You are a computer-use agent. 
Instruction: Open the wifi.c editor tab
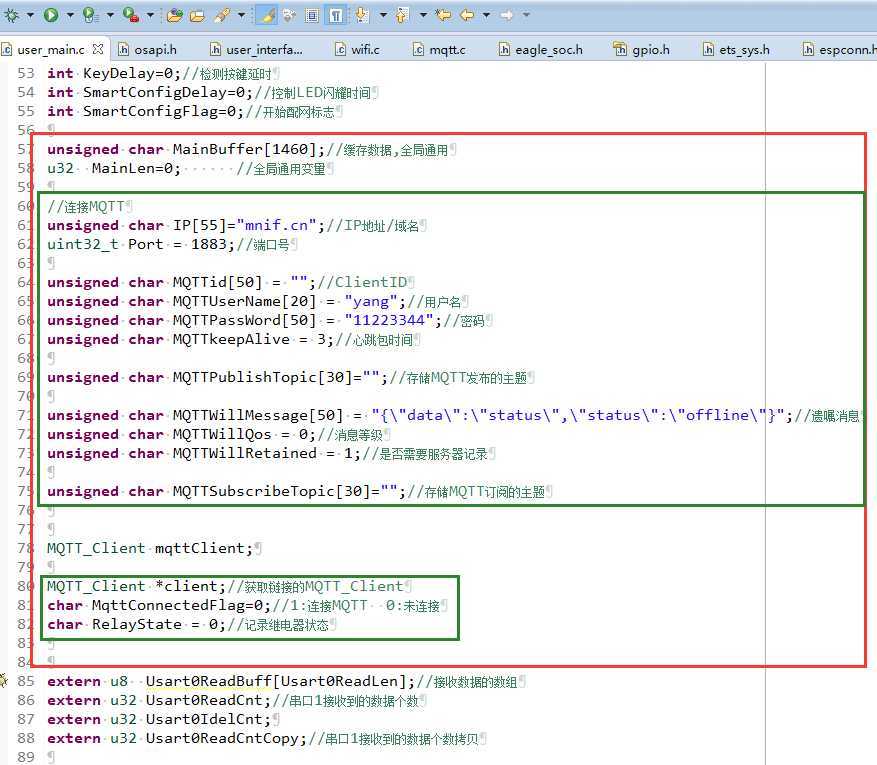357,50
